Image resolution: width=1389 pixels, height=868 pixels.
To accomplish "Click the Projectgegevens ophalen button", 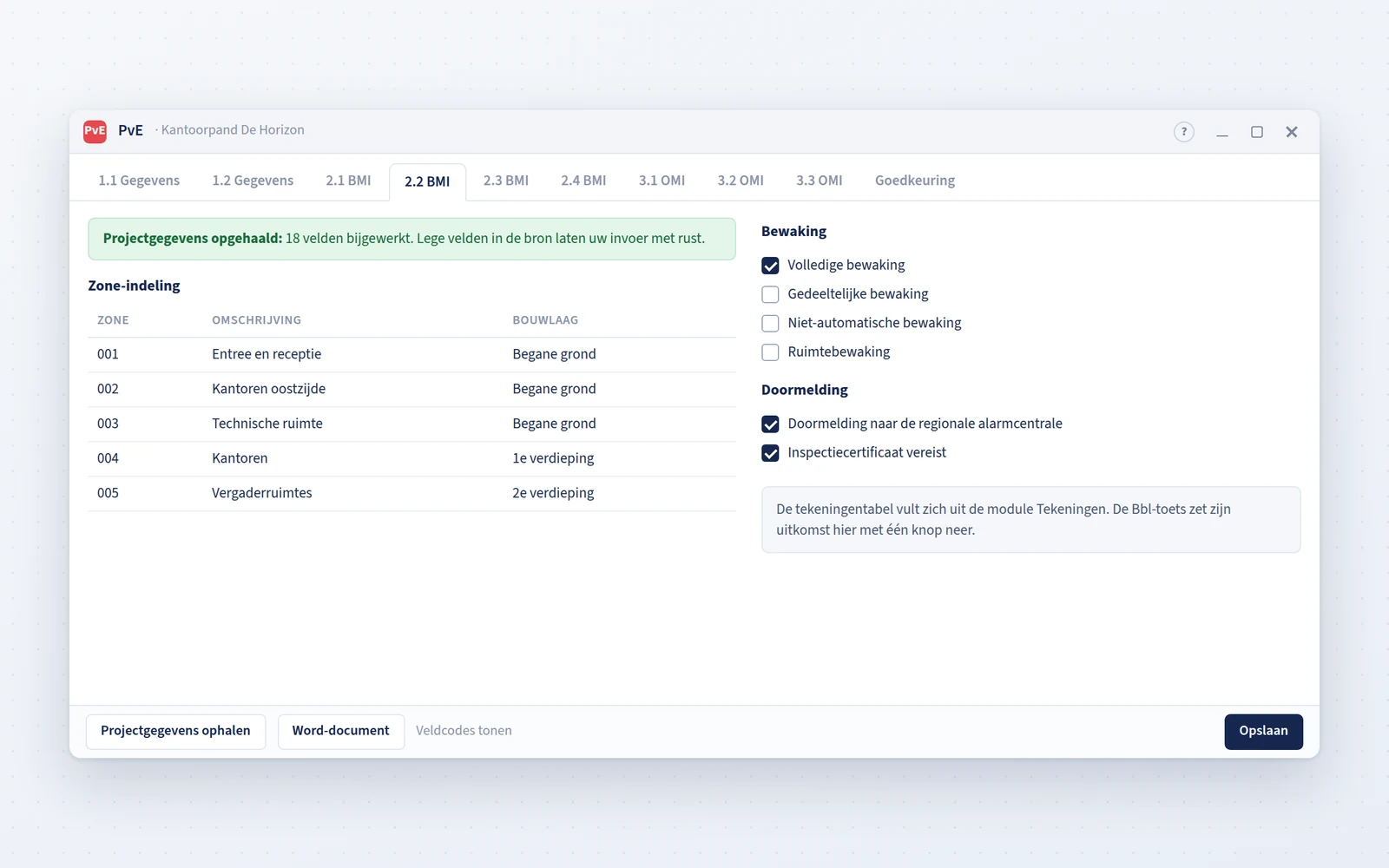I will click(x=175, y=732).
